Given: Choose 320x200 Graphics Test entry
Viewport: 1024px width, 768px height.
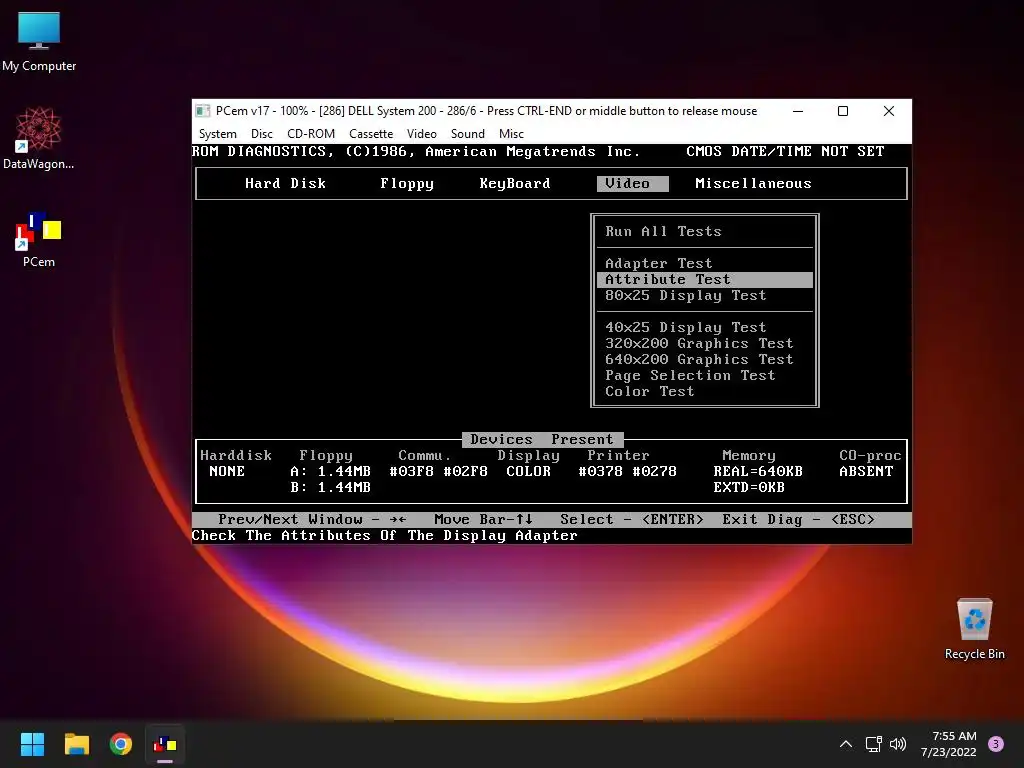Looking at the screenshot, I should (x=699, y=344).
